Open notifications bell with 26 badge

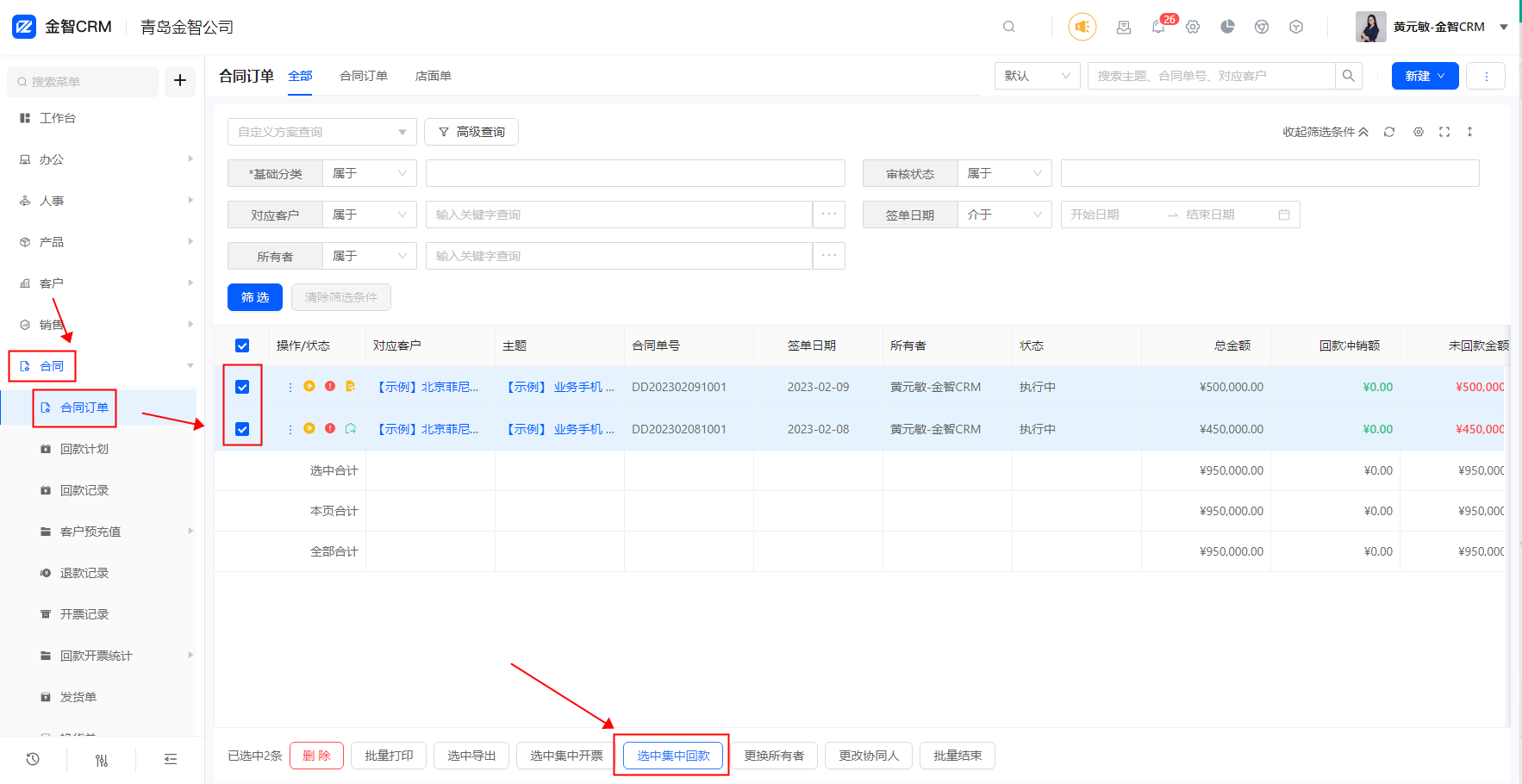1158,27
